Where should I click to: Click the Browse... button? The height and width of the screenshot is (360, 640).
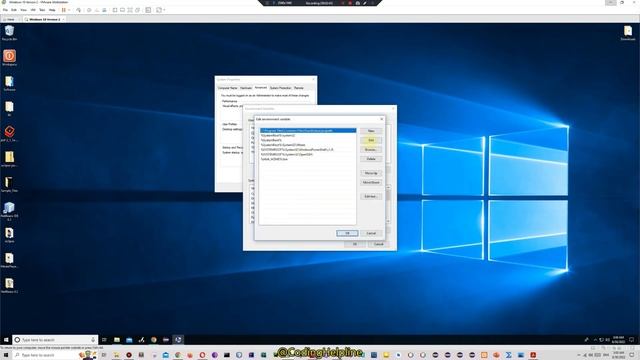click(371, 150)
